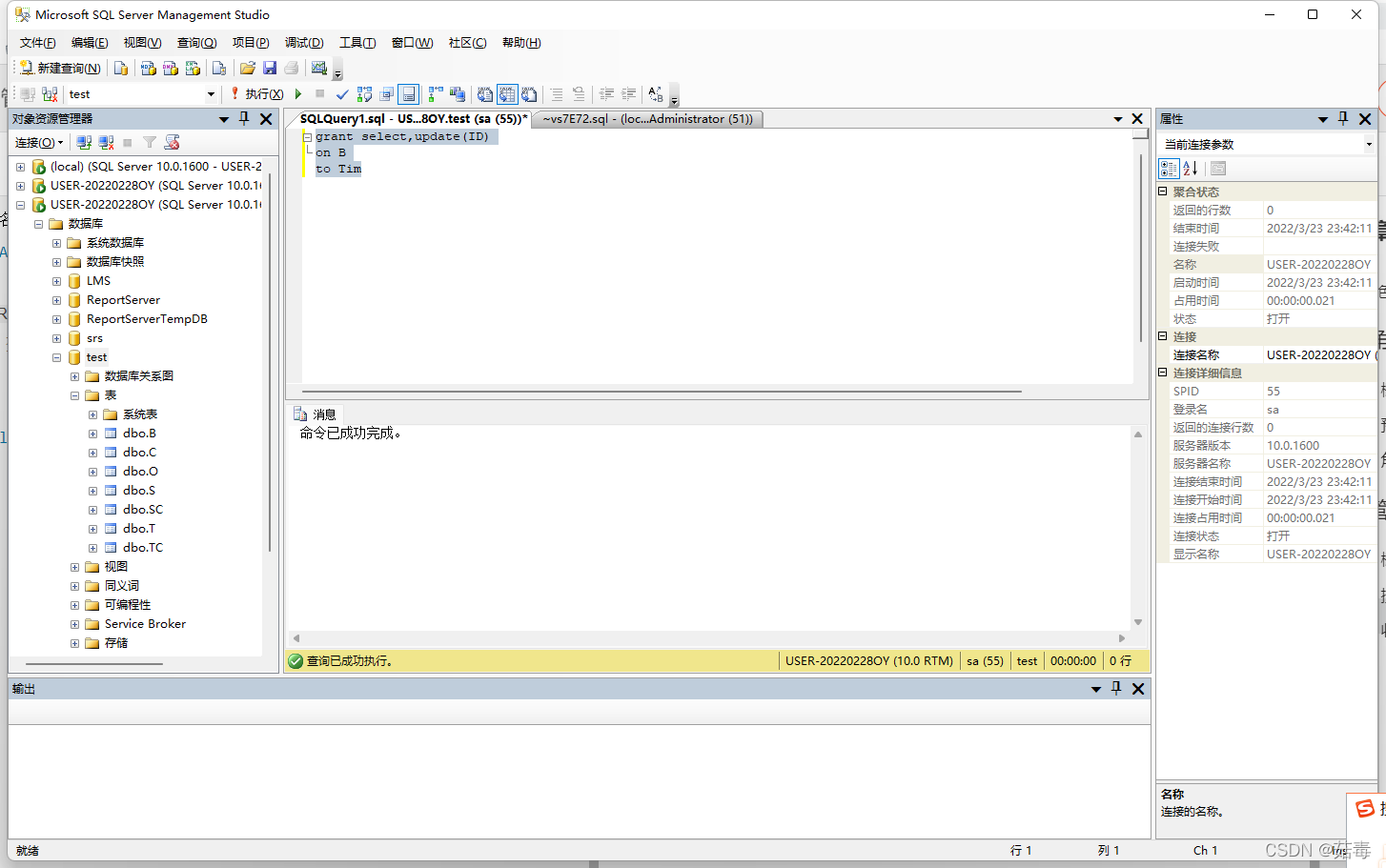Toggle Include Actual Execution Plan
The image size is (1386, 868).
pyautogui.click(x=436, y=94)
